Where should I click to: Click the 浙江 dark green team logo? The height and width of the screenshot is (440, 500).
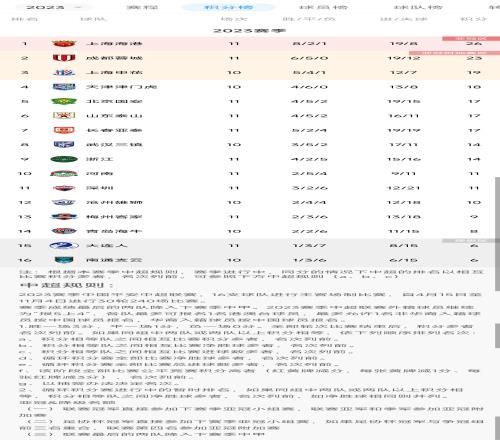pos(64,159)
